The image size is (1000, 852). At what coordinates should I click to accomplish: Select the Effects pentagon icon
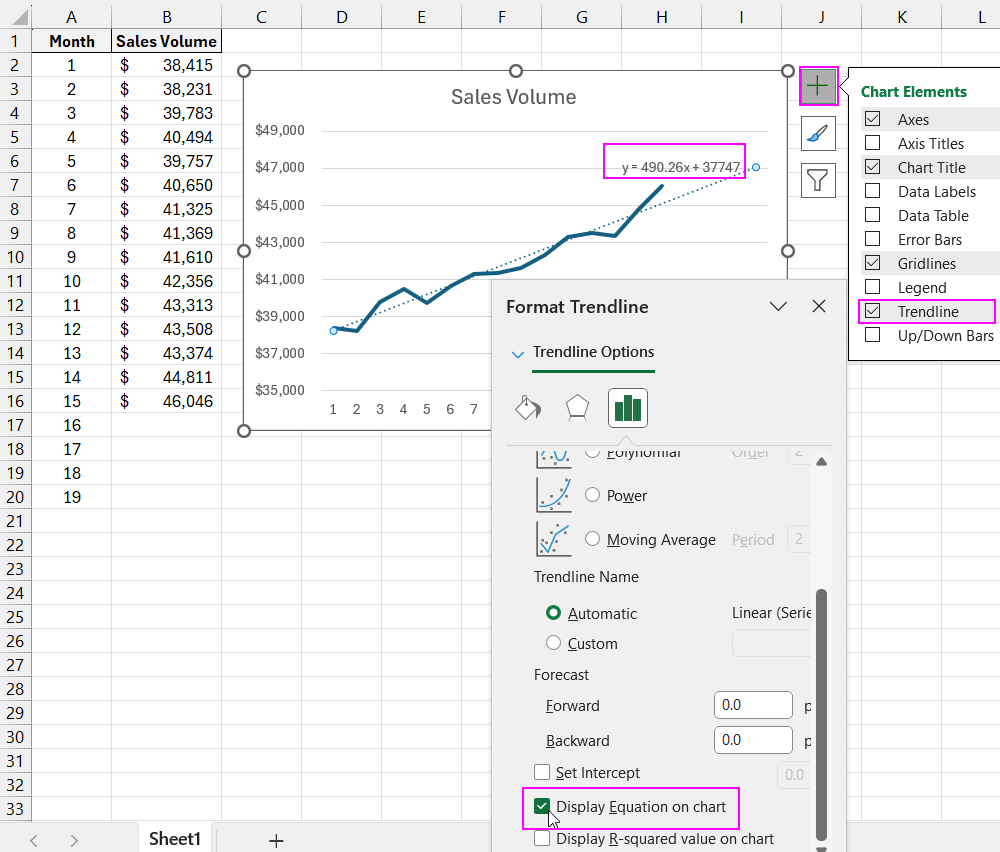pyautogui.click(x=577, y=408)
